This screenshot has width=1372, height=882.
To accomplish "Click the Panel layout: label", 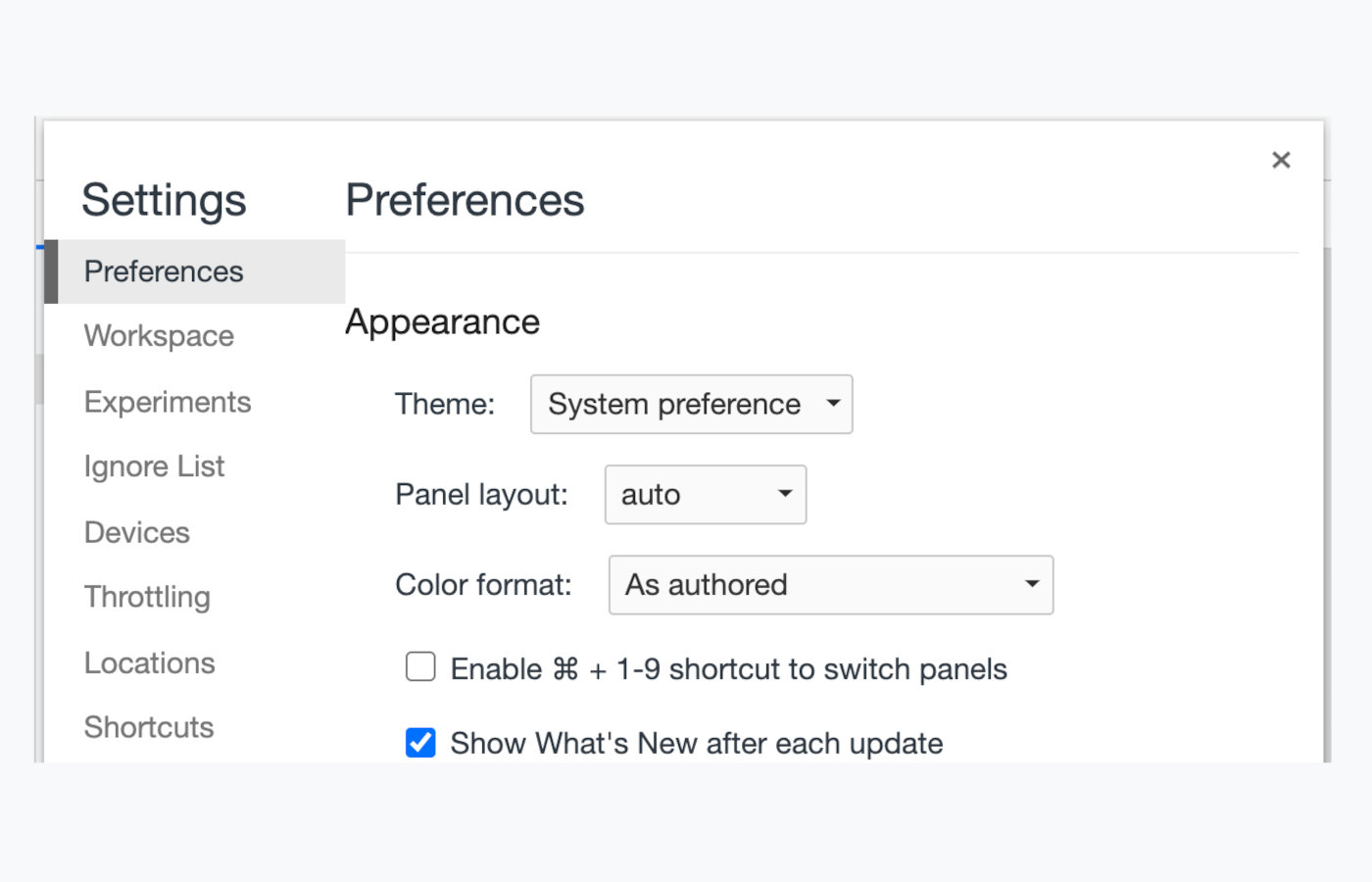I will tap(481, 494).
